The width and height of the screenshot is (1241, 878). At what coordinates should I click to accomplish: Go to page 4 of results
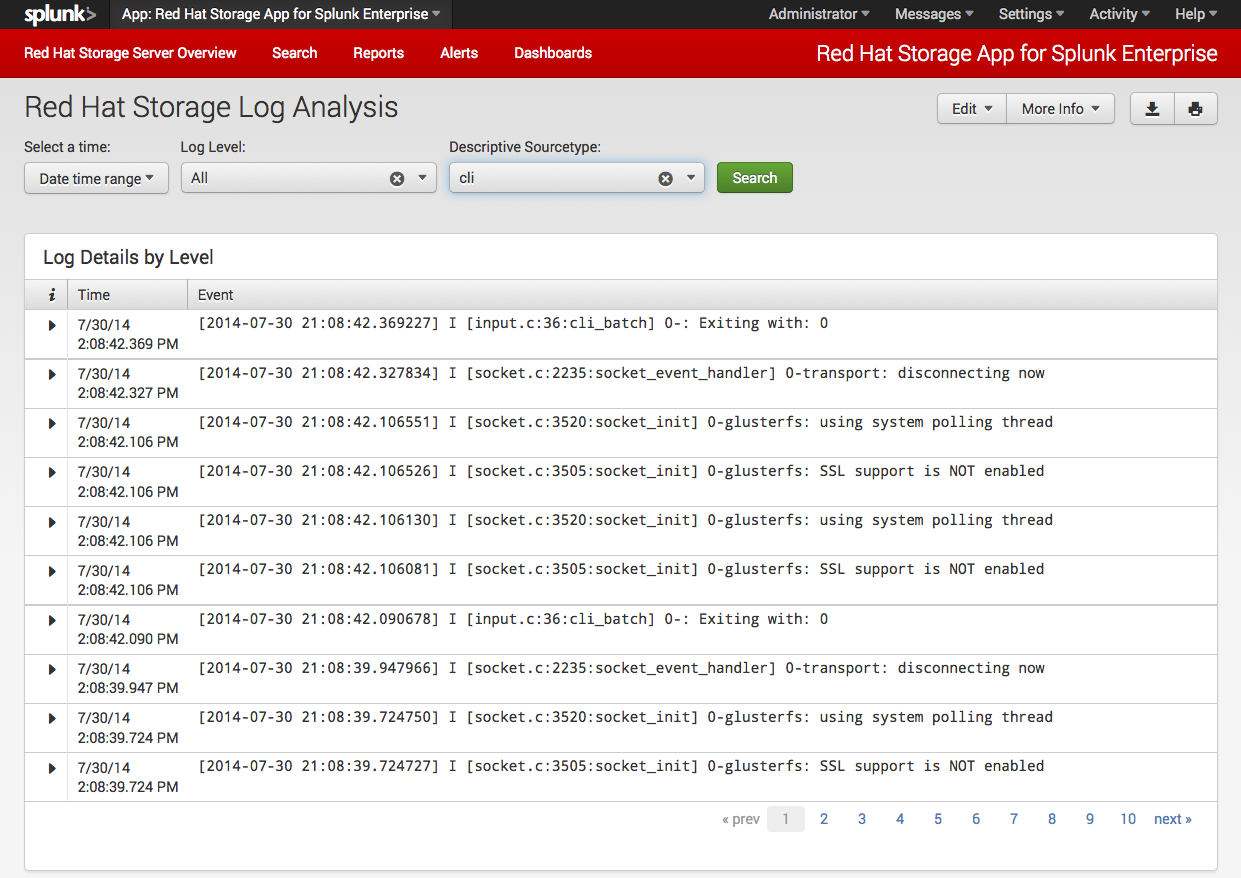pyautogui.click(x=900, y=819)
